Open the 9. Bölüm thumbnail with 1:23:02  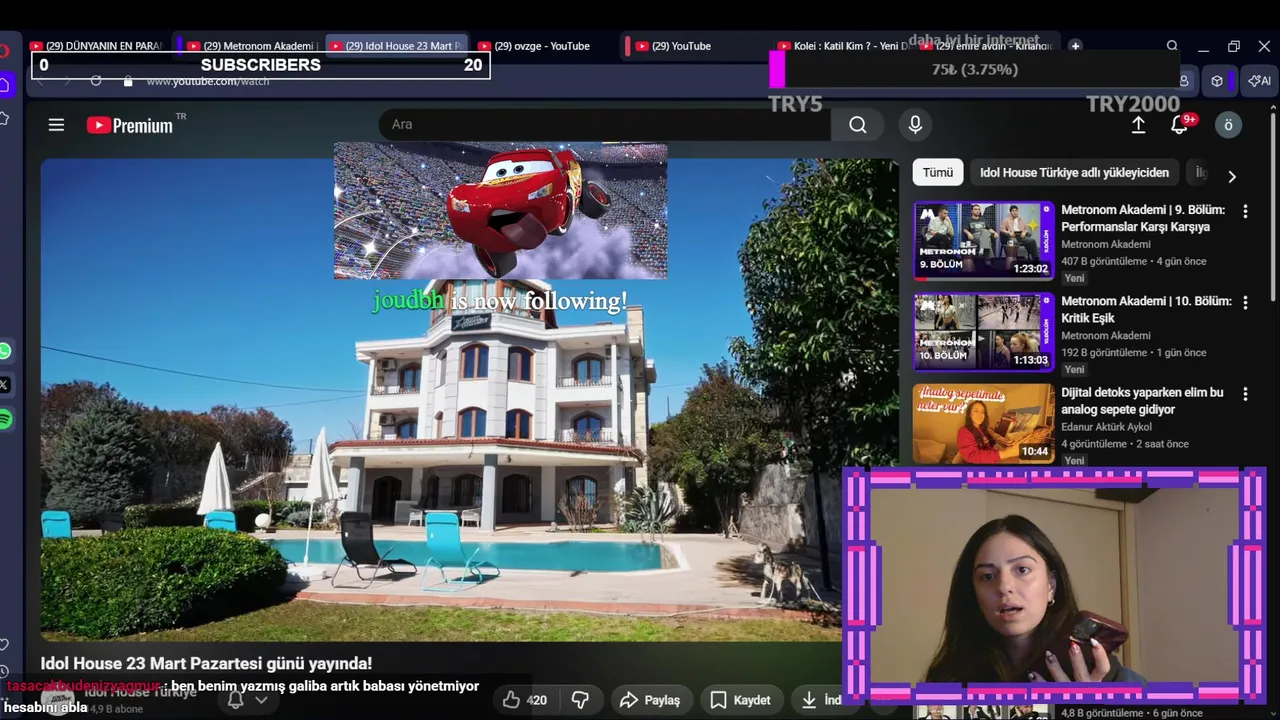(983, 240)
